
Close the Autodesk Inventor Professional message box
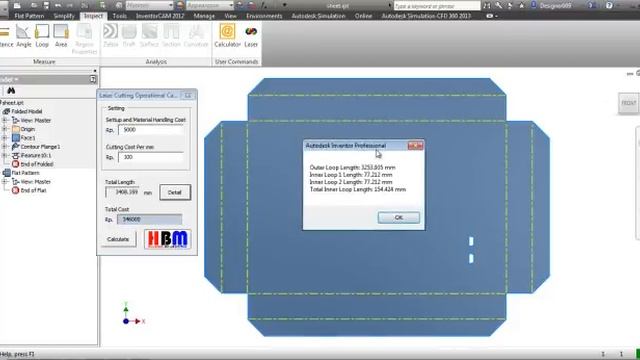coord(416,146)
